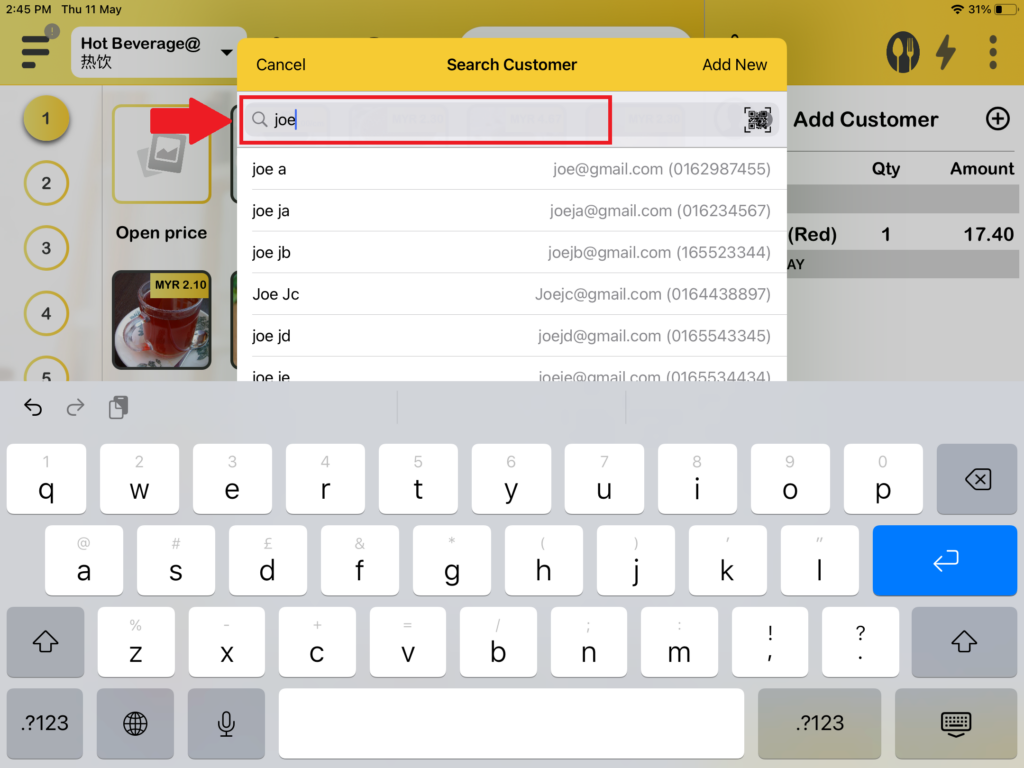Tap the plus icon beside Add Customer
The image size is (1024, 768).
pos(997,119)
